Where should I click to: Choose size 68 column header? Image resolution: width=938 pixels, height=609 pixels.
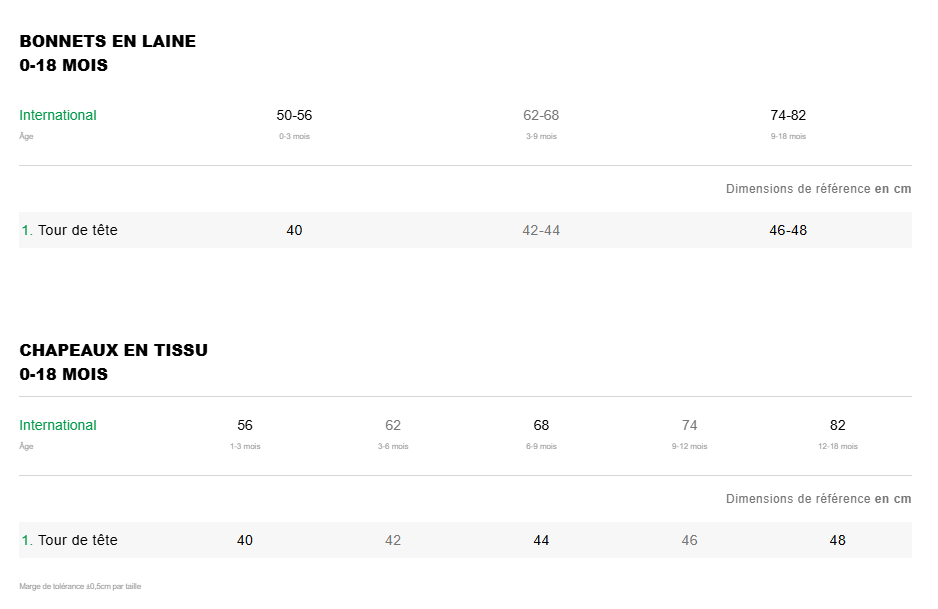(x=541, y=425)
